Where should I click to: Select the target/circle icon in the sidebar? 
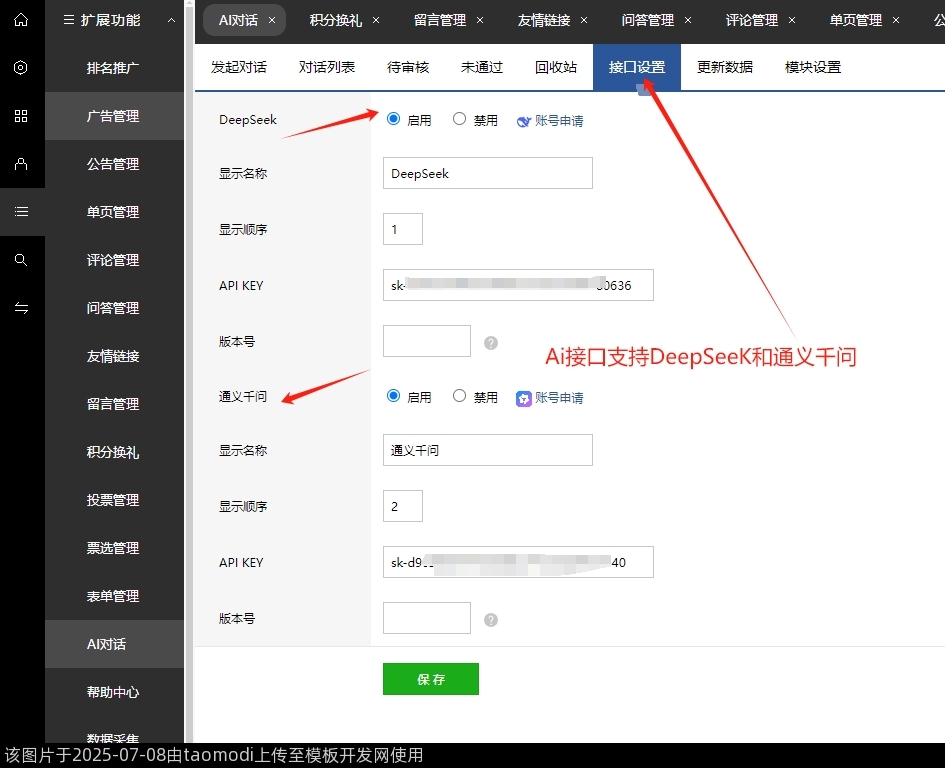[x=22, y=67]
